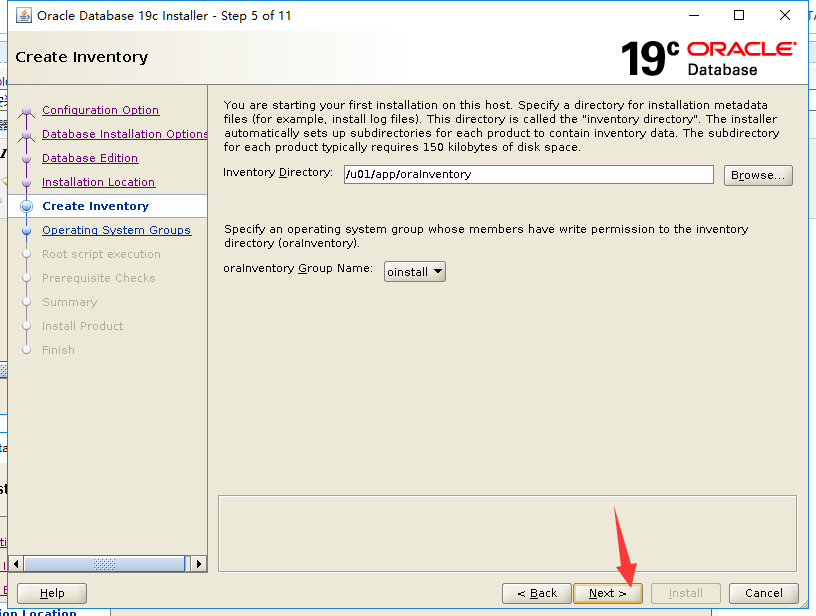This screenshot has height=616, width=816.
Task: Click the left arrow of the steps scrollbar
Action: tap(16, 564)
